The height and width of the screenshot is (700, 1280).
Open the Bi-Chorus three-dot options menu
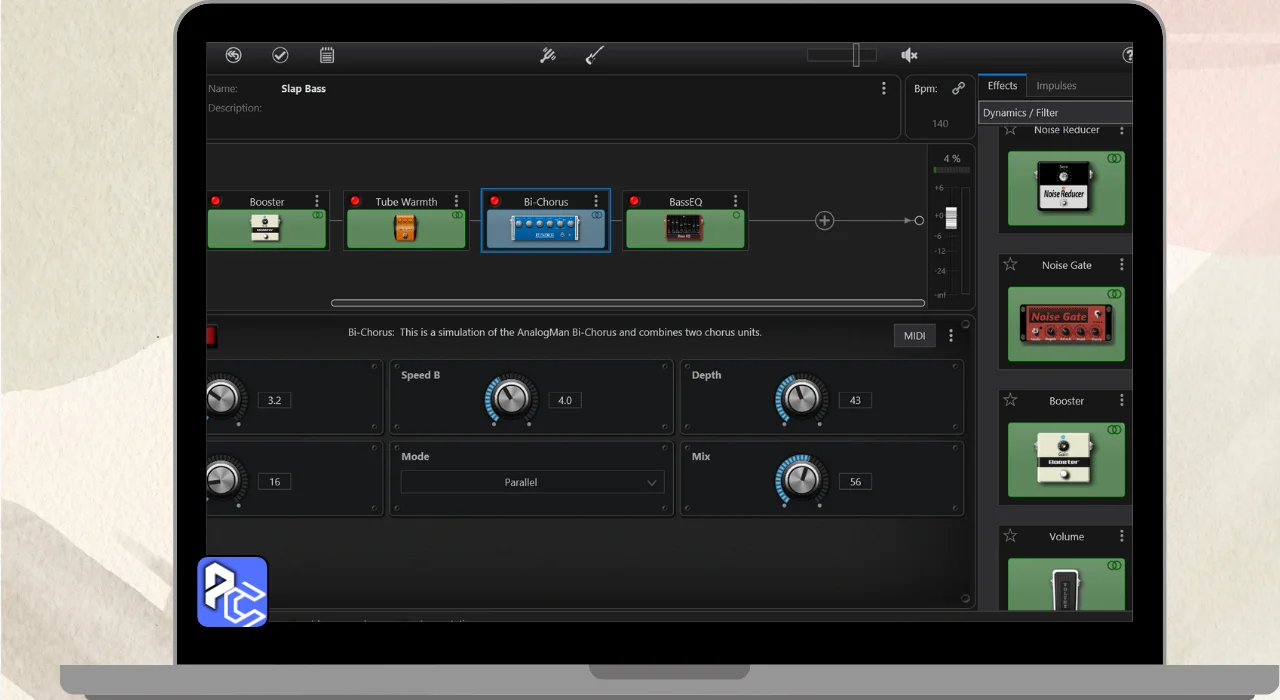coord(596,201)
